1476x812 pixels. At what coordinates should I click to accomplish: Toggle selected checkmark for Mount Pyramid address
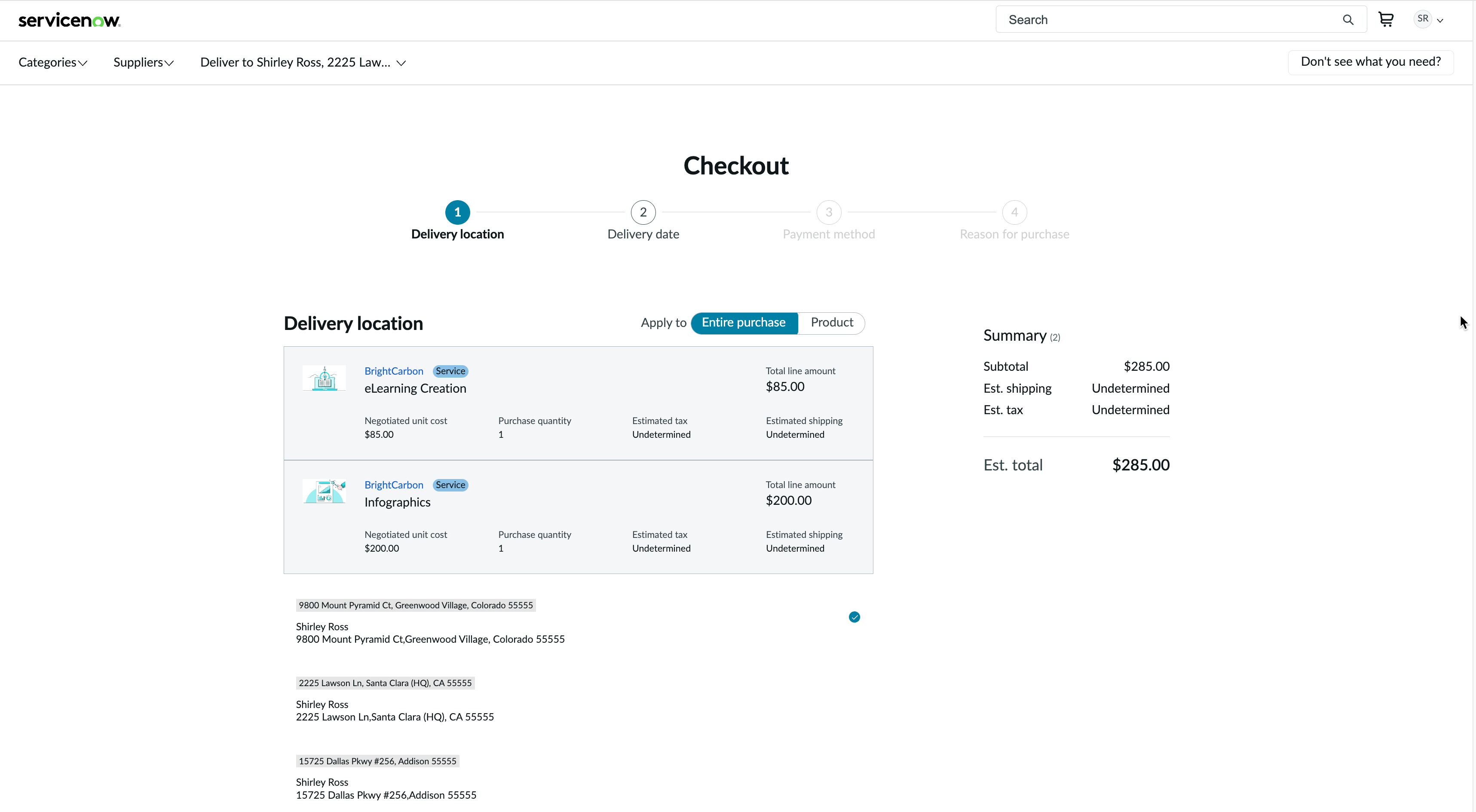click(854, 617)
